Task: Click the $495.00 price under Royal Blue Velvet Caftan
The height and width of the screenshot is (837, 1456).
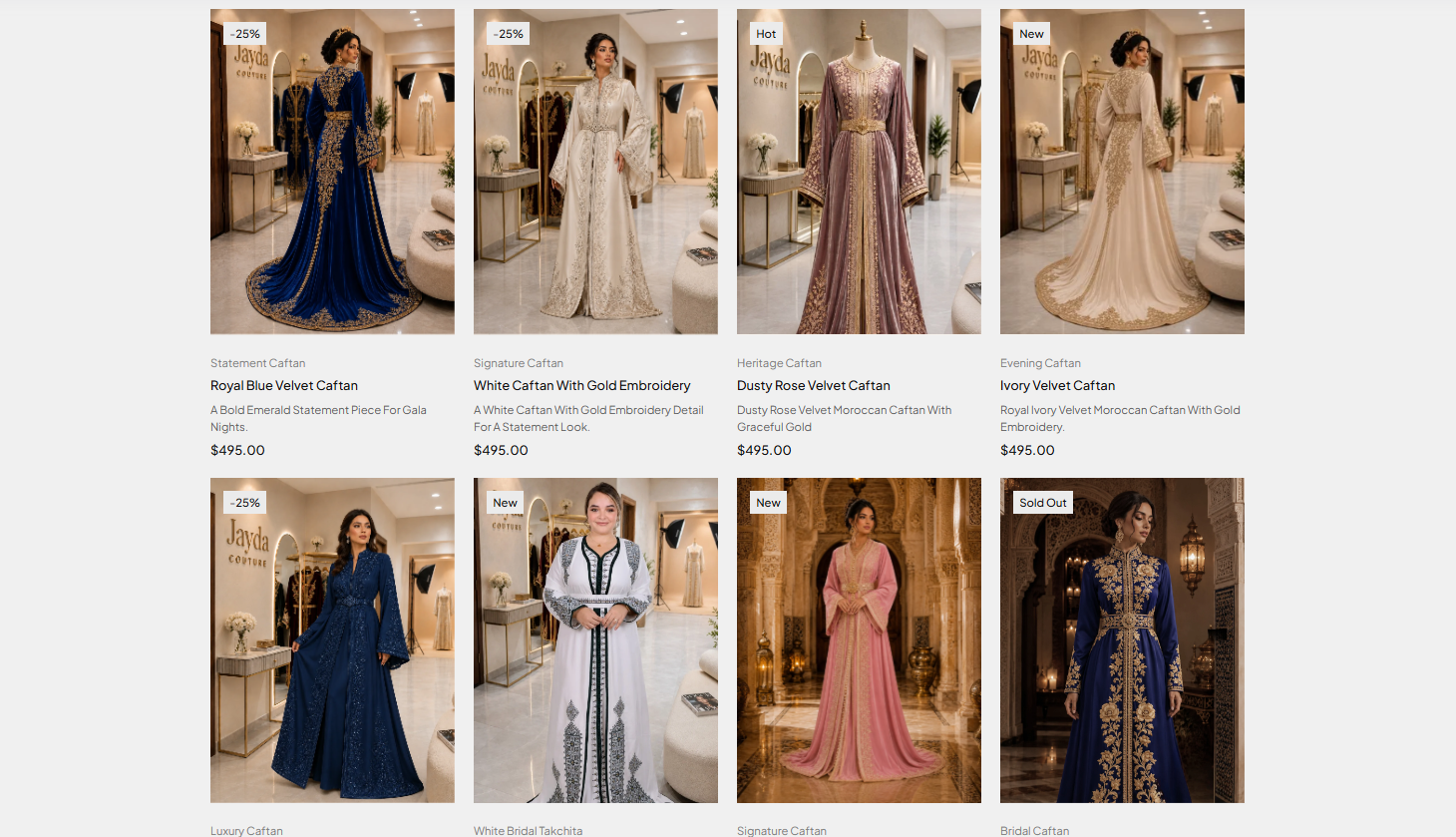Action: (237, 450)
